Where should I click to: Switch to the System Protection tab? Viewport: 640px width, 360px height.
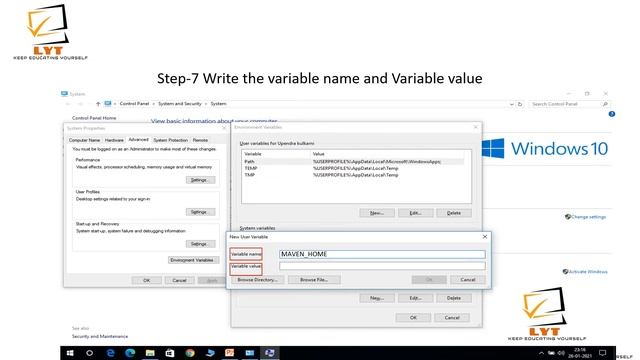coord(171,140)
